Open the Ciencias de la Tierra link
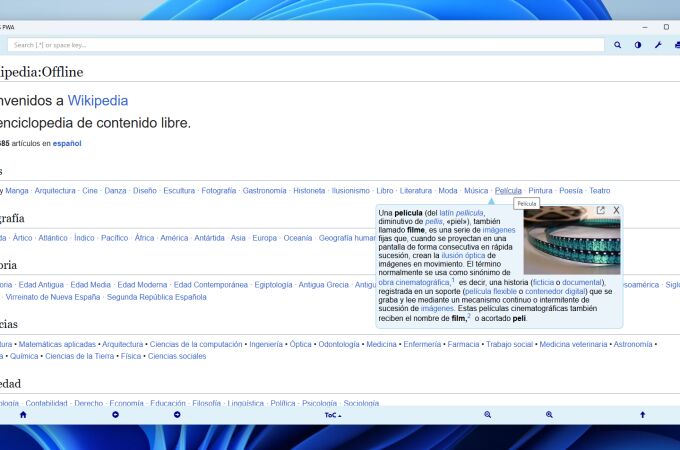 pyautogui.click(x=79, y=356)
